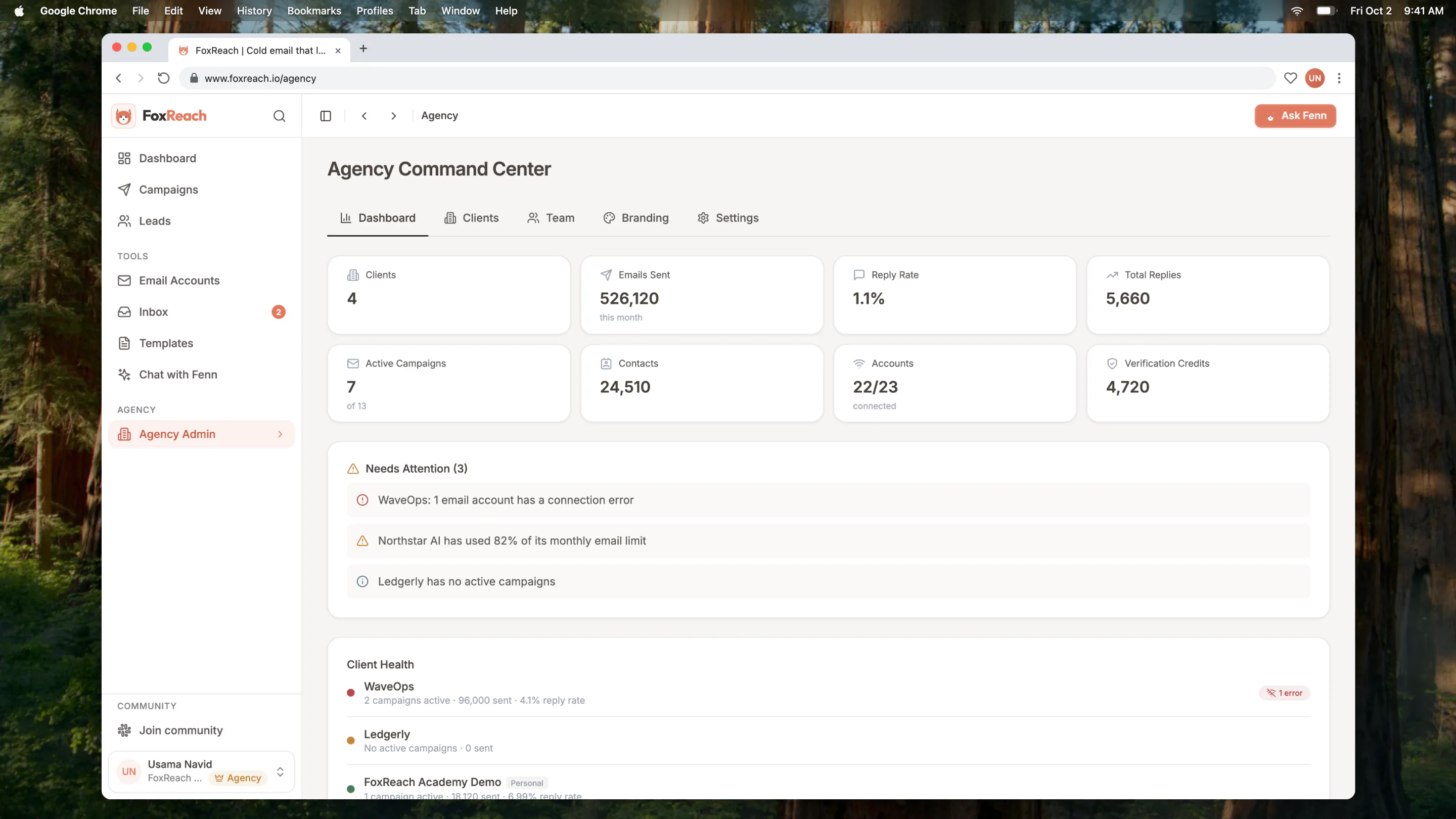Screen dimensions: 1456x819
Task: Go forward using the header right chevron
Action: coord(394,116)
